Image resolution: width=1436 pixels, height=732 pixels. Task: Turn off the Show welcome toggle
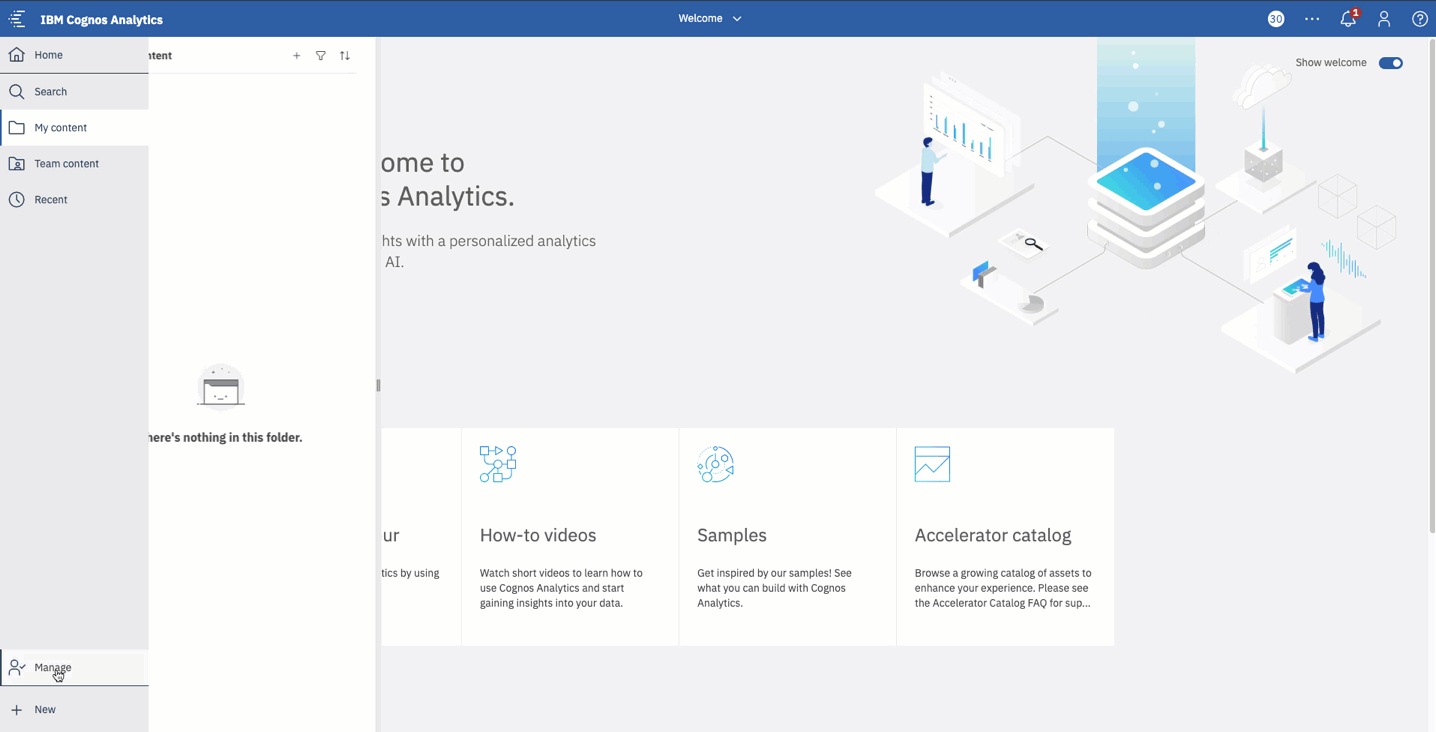coord(1391,63)
